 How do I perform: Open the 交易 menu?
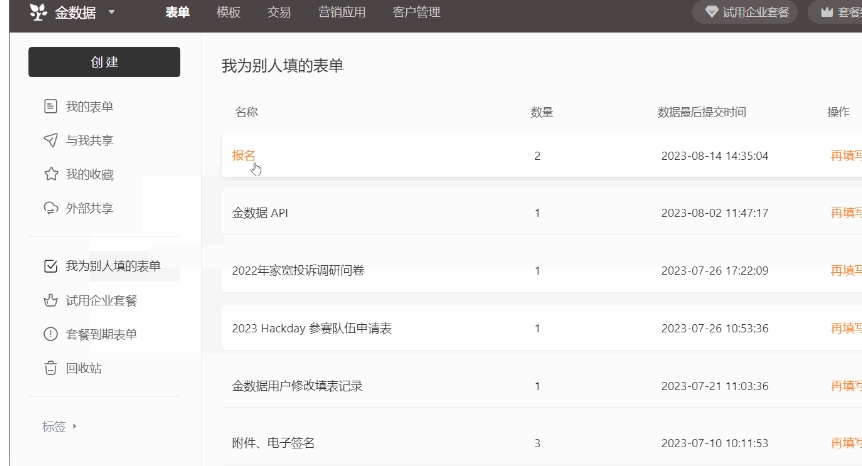pos(279,12)
